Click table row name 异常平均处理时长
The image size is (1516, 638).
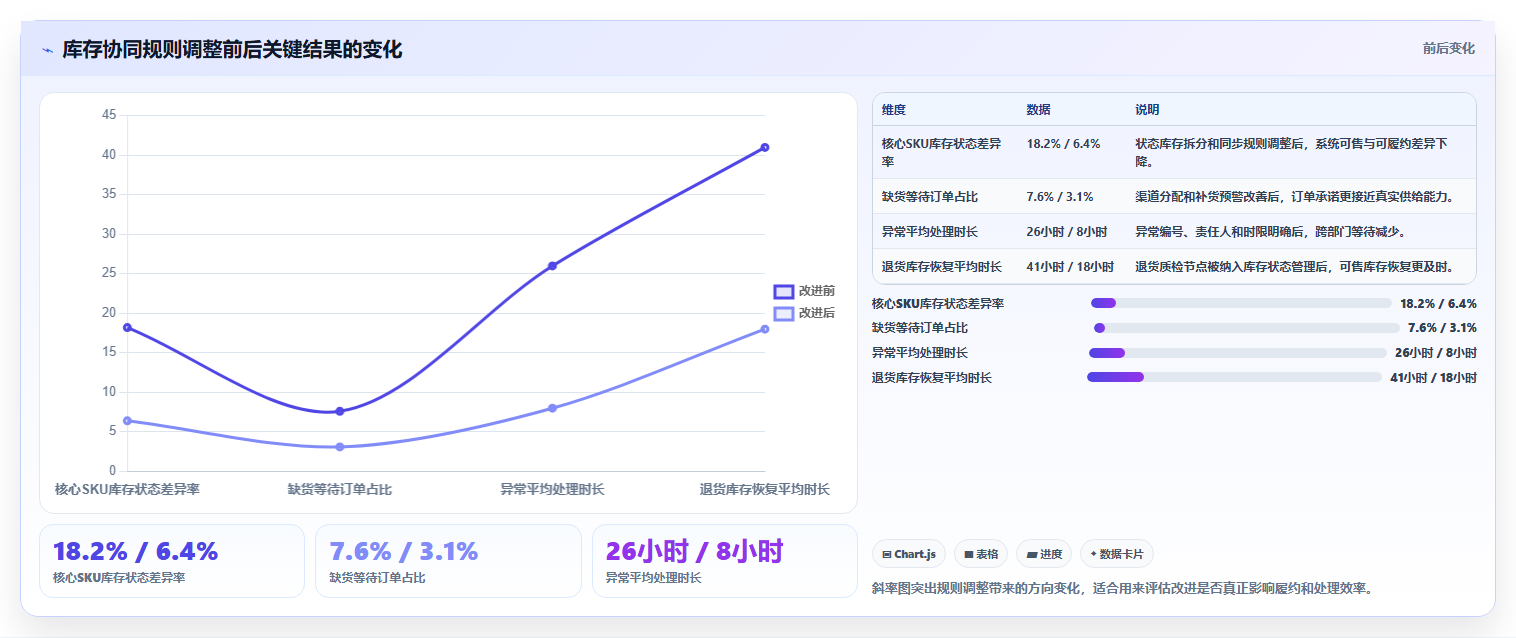coord(929,232)
